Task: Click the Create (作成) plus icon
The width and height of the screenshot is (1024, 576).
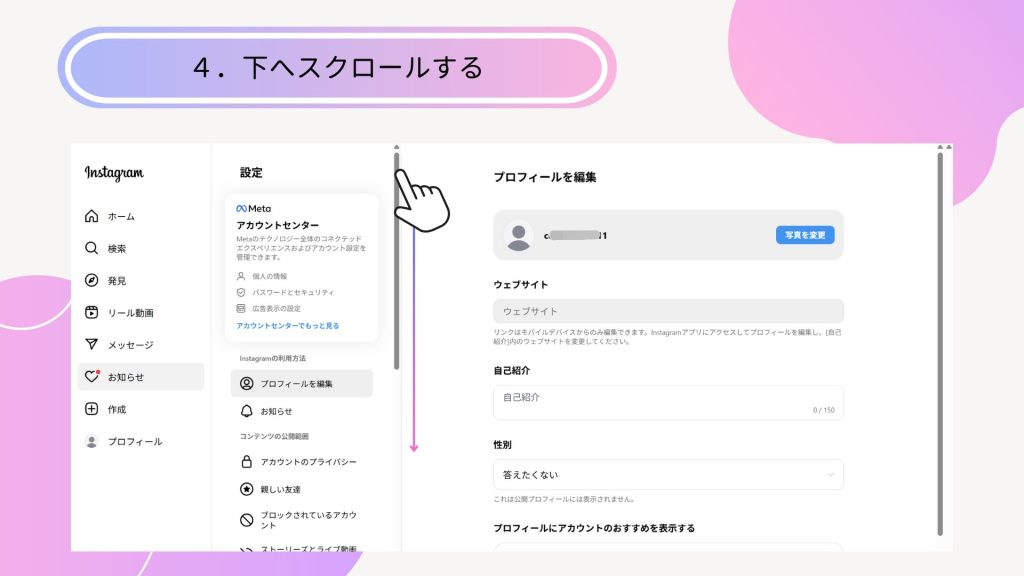Action: coord(92,409)
